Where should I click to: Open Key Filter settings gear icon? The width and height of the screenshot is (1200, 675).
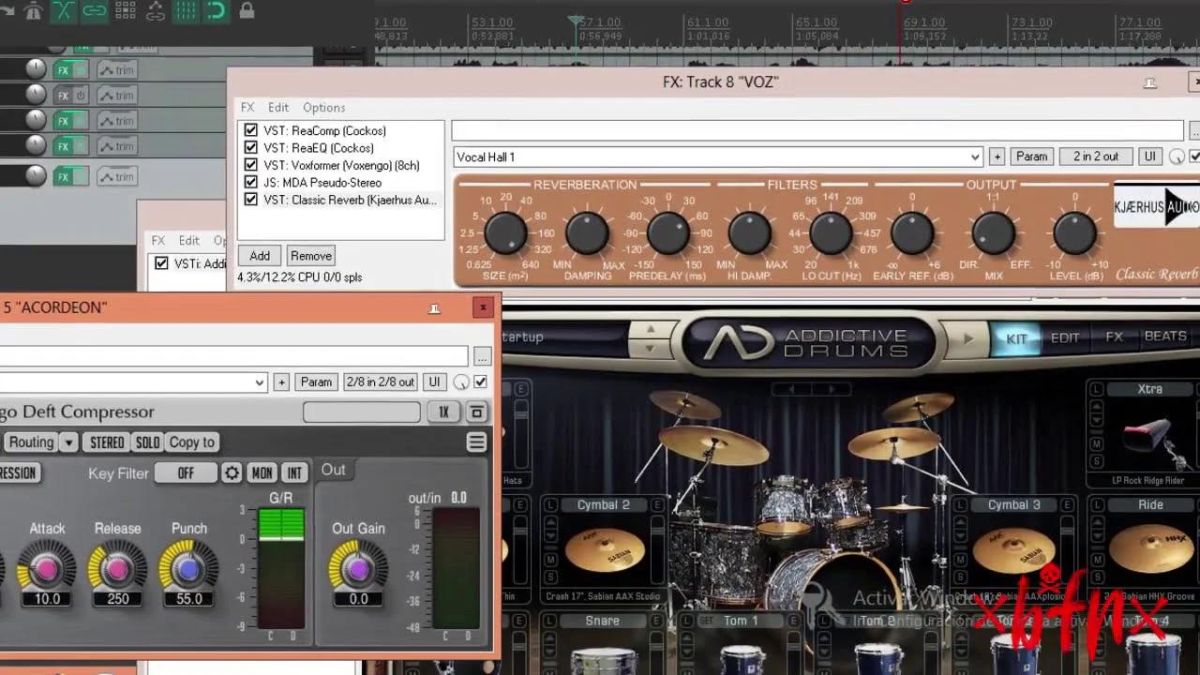tap(232, 473)
